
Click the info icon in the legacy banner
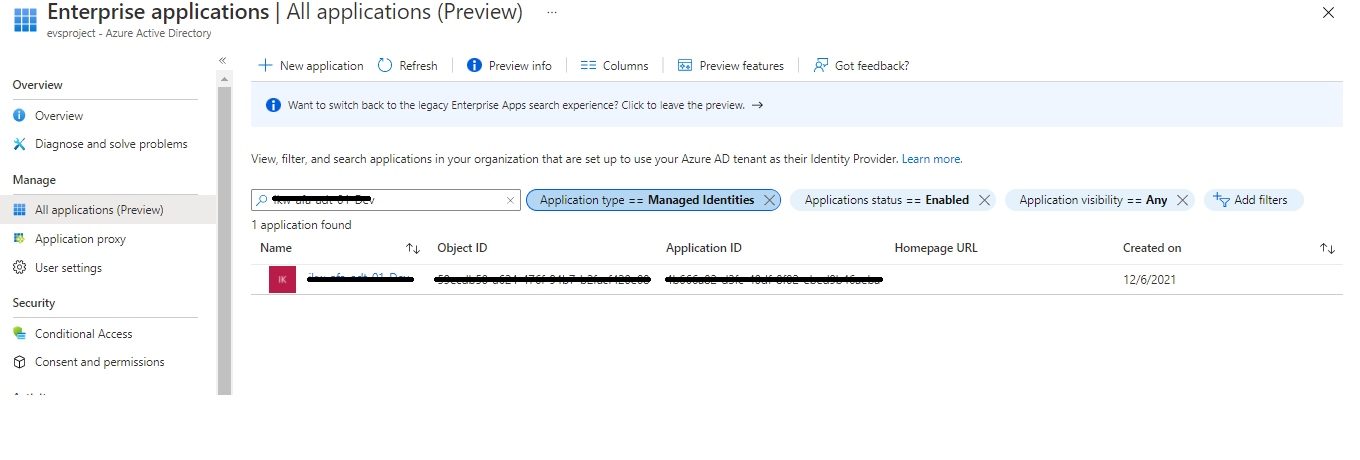(273, 105)
